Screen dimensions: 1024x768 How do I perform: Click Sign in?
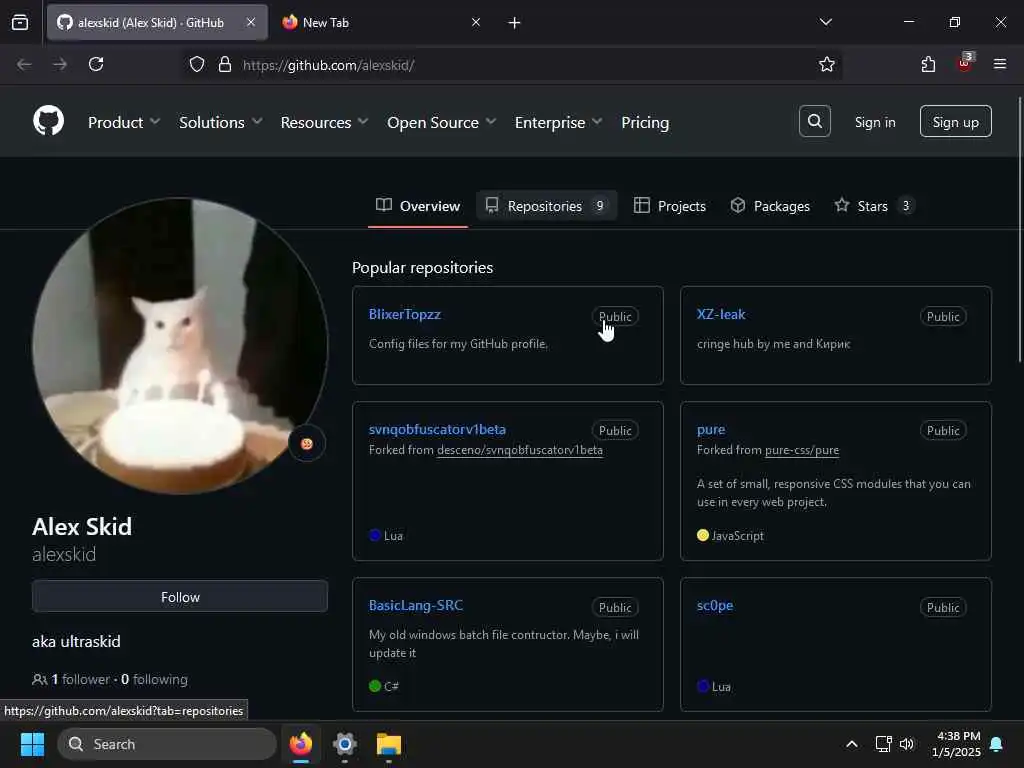[x=875, y=122]
